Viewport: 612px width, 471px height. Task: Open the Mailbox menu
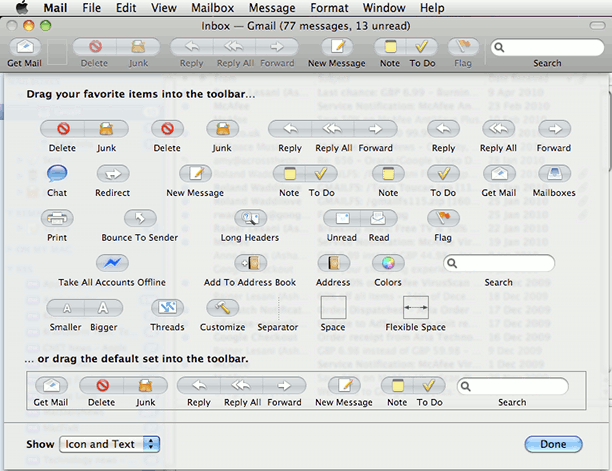212,8
